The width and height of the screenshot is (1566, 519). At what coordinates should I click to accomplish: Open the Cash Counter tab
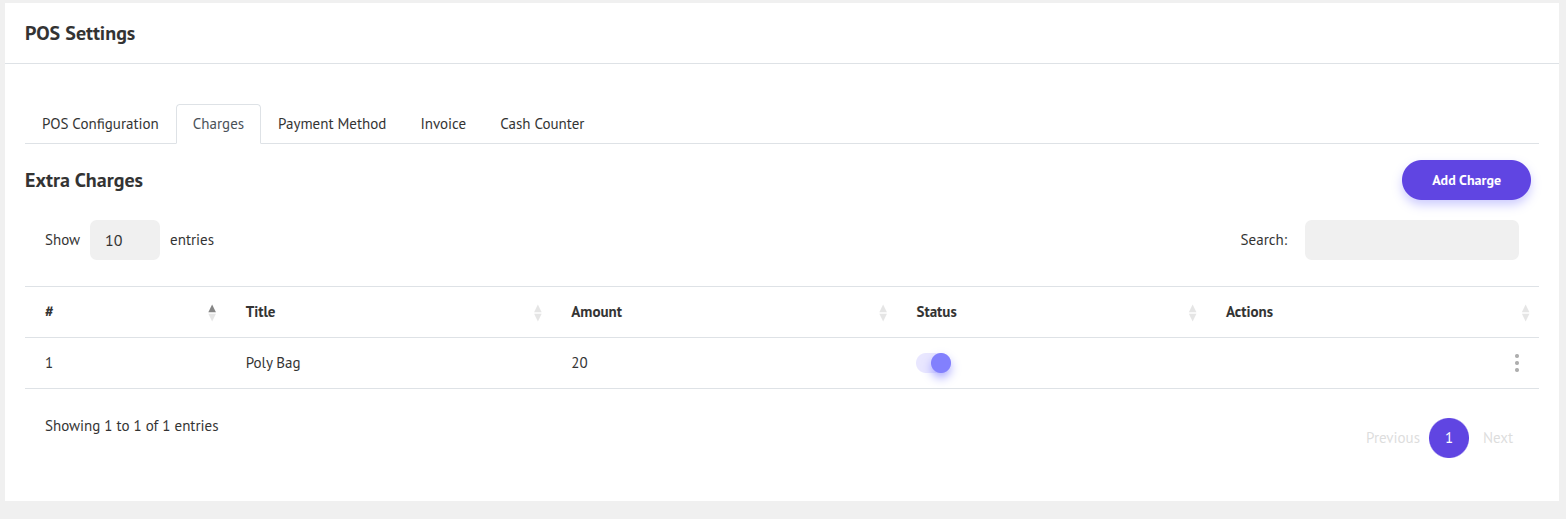tap(542, 124)
